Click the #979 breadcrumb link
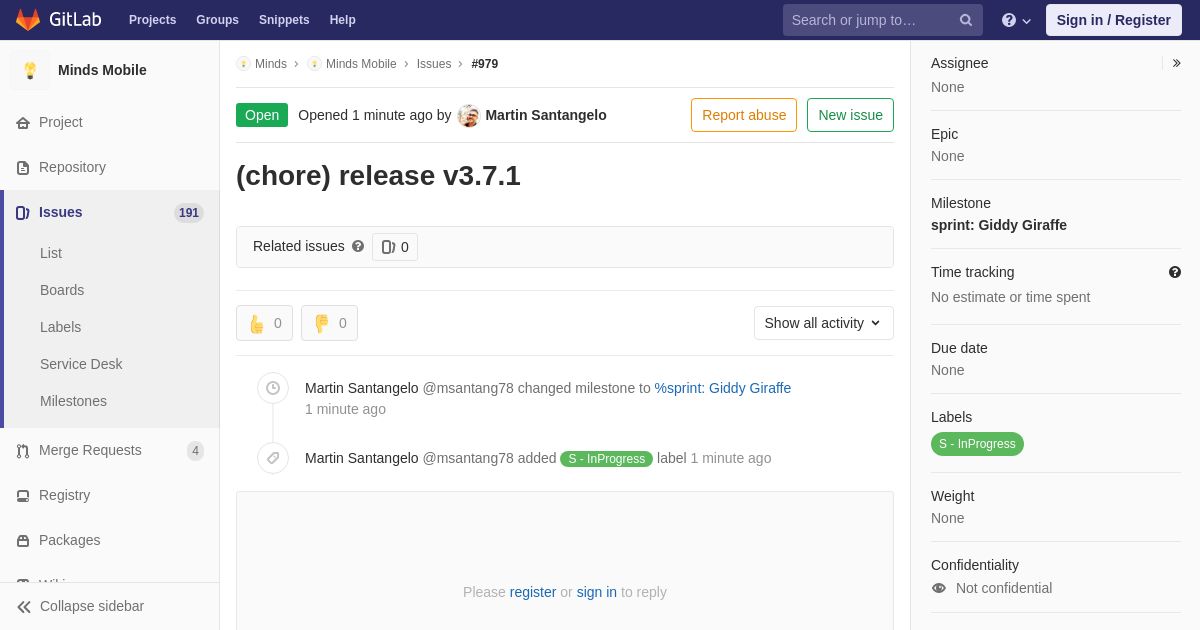Screen dimensions: 1200x630 (485, 64)
